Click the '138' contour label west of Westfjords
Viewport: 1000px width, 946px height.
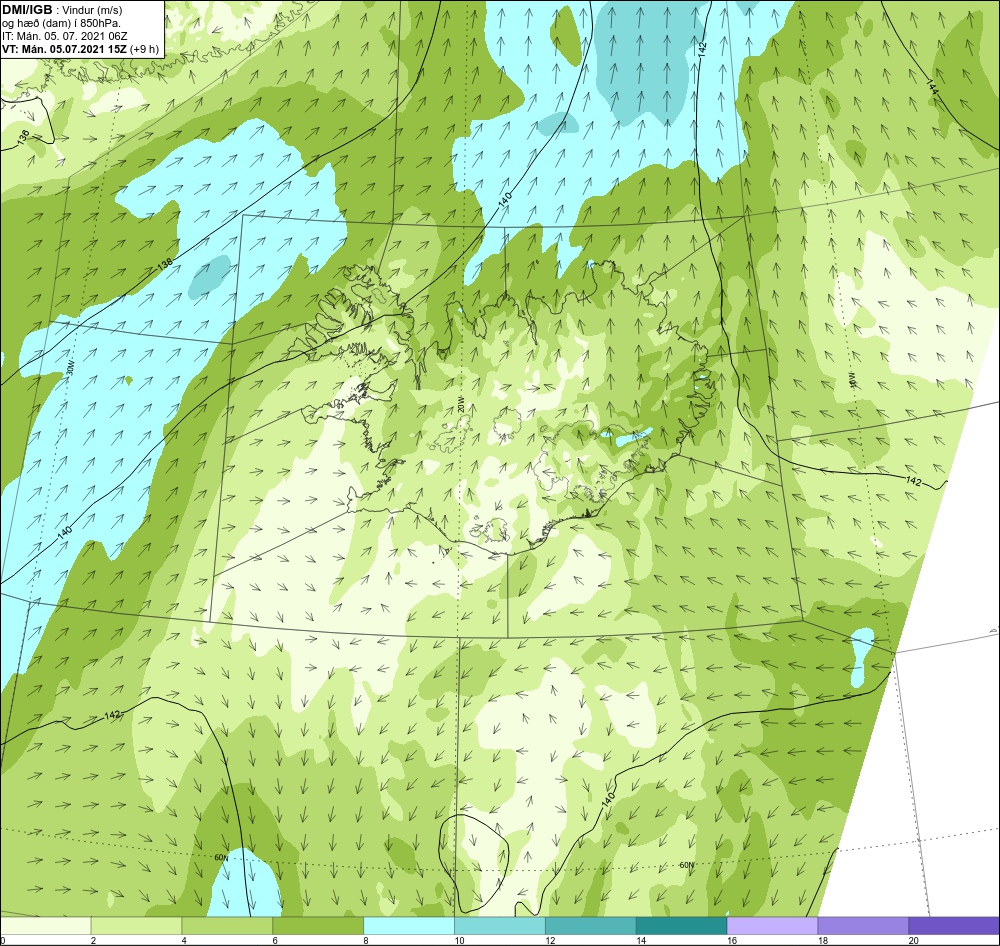click(x=165, y=263)
